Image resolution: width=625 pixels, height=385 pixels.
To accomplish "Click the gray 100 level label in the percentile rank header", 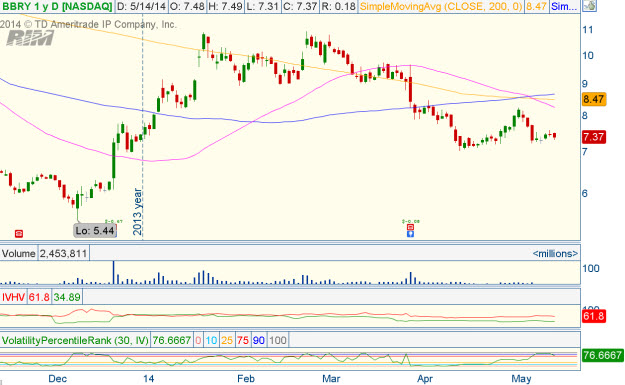I will [277, 340].
